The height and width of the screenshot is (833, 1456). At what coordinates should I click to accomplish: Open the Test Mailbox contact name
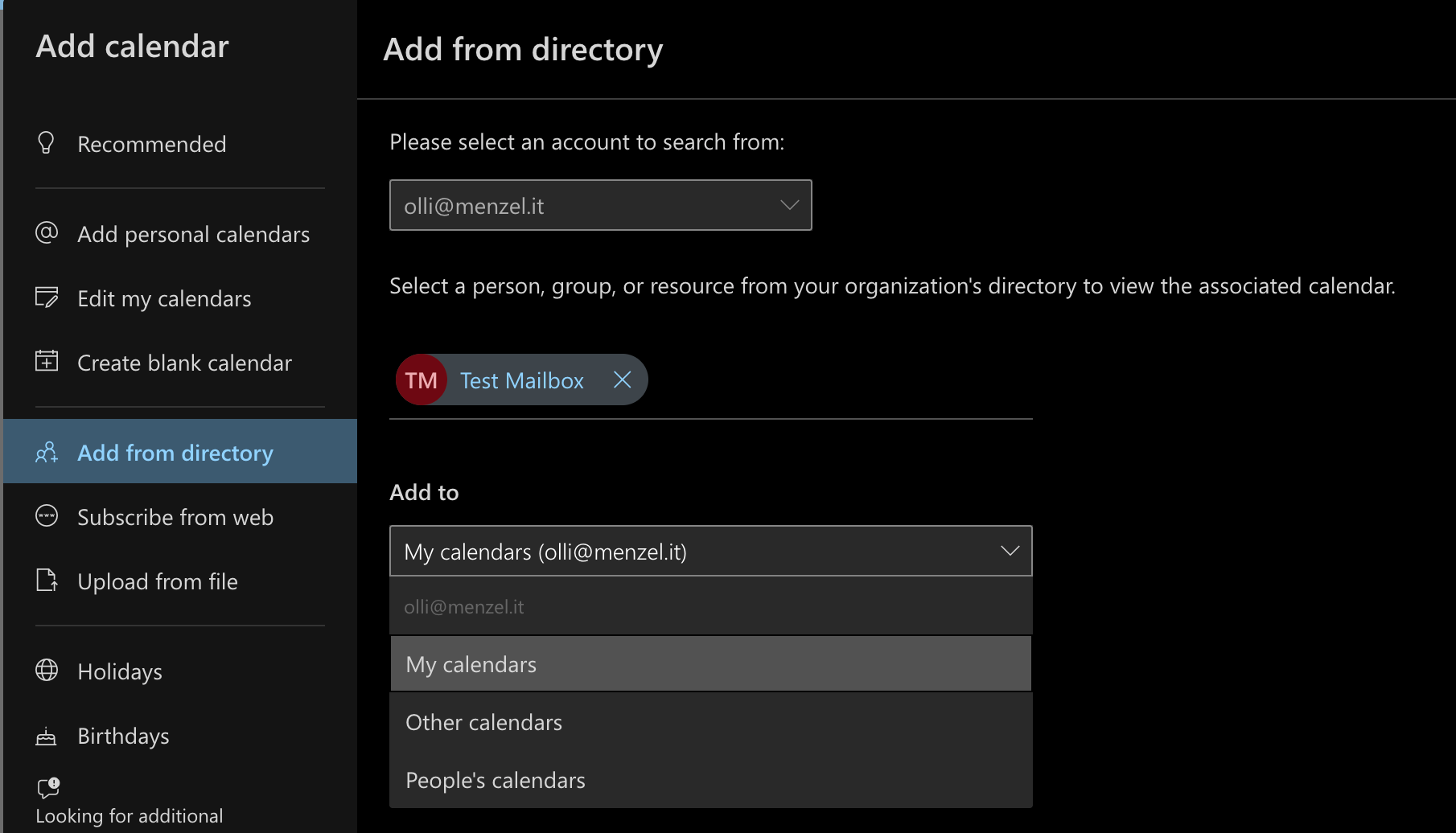pos(521,380)
